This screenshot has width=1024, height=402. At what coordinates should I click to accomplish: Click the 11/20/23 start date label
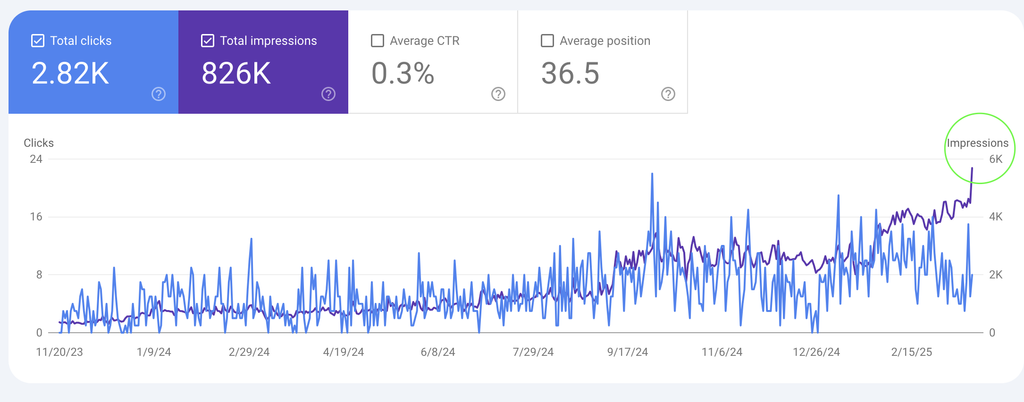tap(59, 352)
